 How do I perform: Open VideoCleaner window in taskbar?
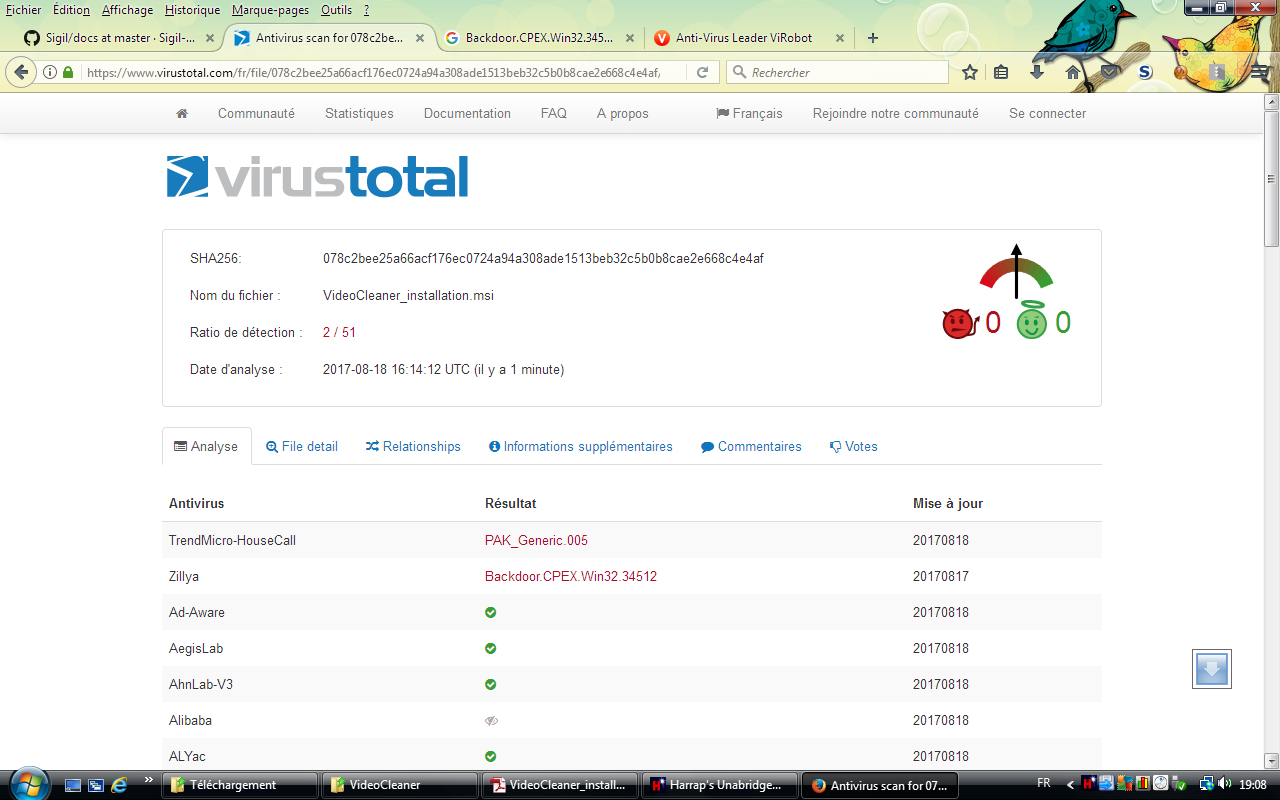[400, 785]
